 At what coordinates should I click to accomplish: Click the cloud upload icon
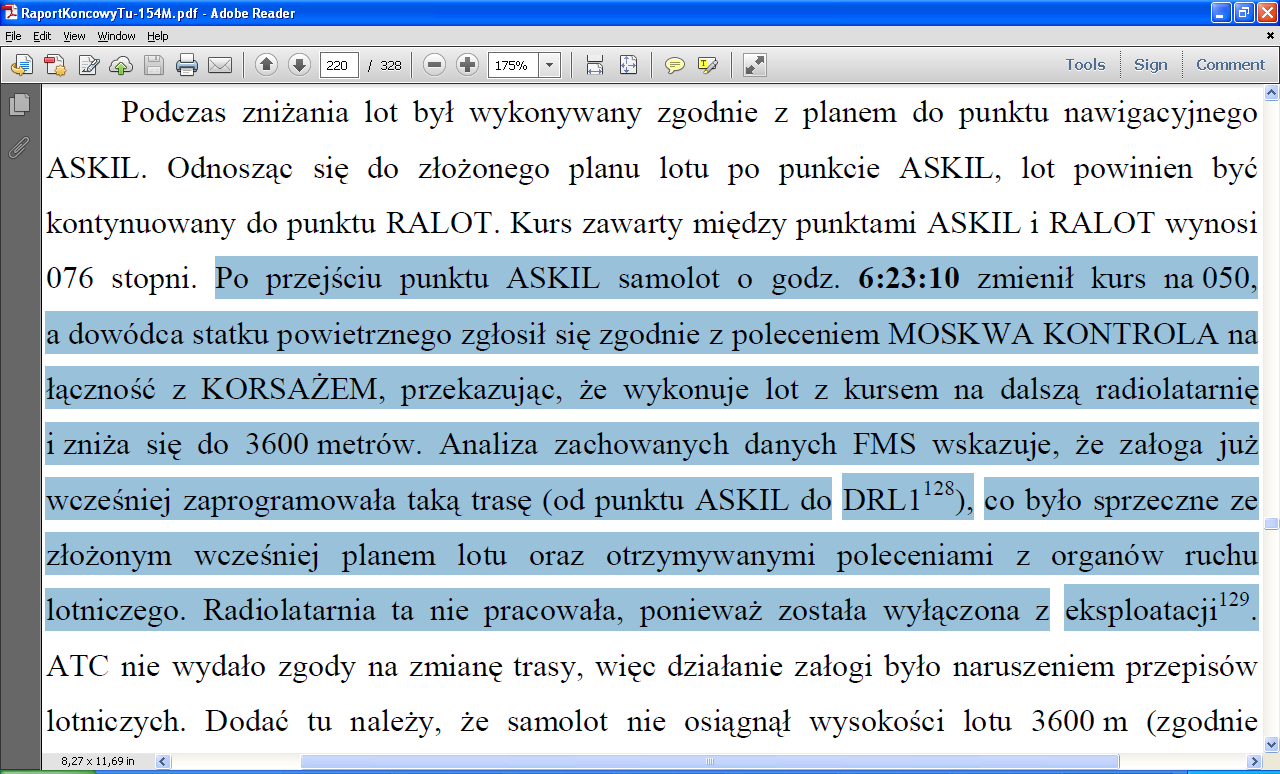pyautogui.click(x=121, y=65)
